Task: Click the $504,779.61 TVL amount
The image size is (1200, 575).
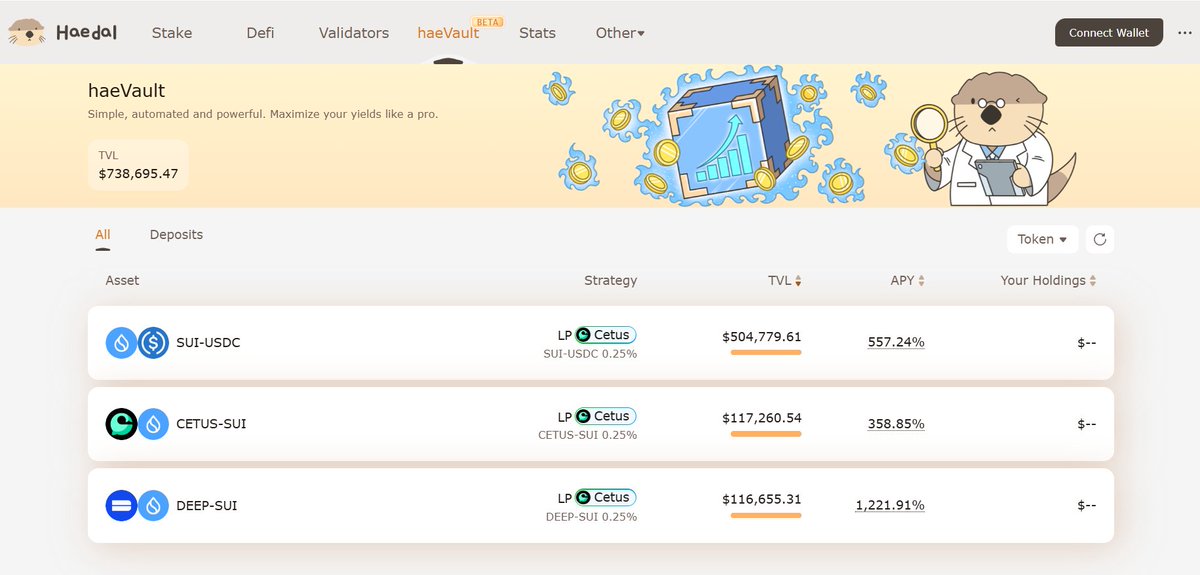Action: [762, 337]
